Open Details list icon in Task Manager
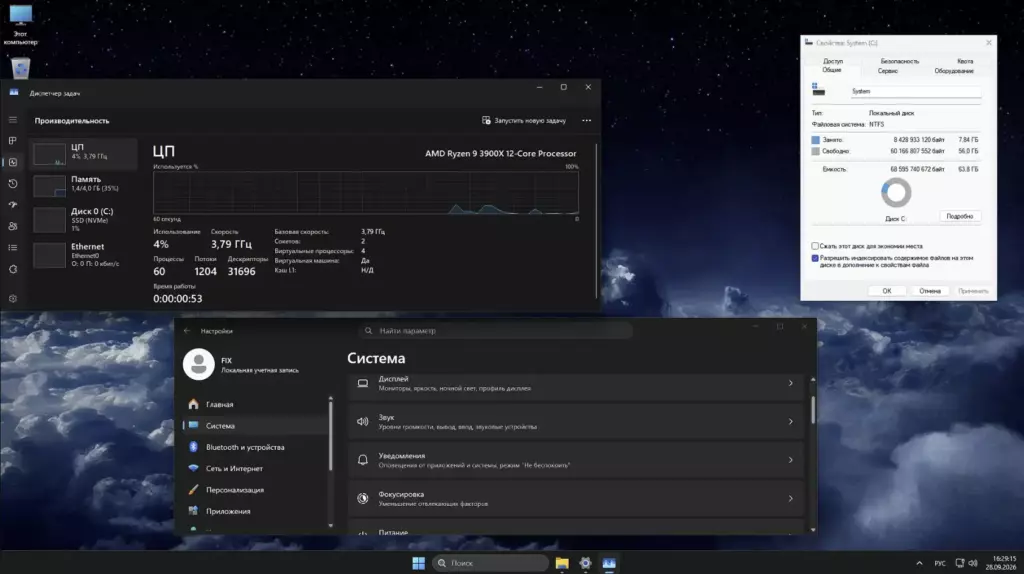This screenshot has width=1024, height=574. 12,247
